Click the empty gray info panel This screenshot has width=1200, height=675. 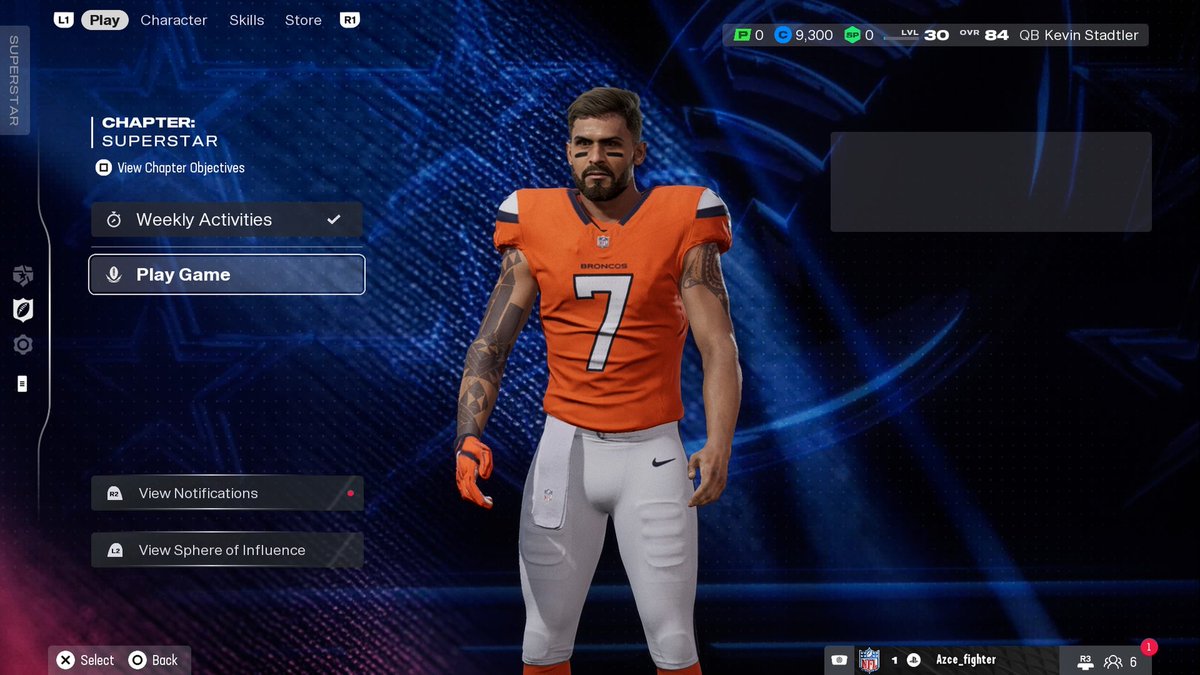click(x=991, y=182)
